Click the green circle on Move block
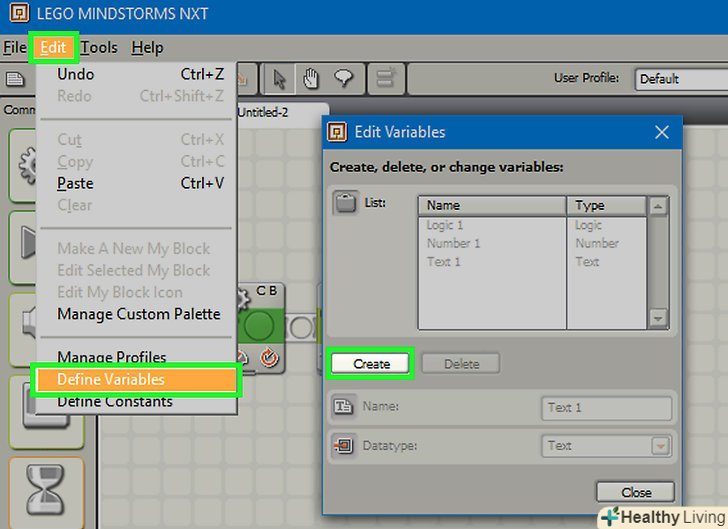The height and width of the screenshot is (529, 728). [x=259, y=326]
